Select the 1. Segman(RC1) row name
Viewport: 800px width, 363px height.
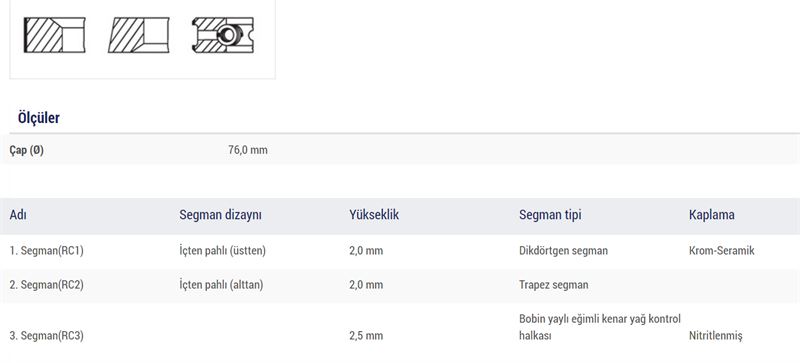click(46, 251)
